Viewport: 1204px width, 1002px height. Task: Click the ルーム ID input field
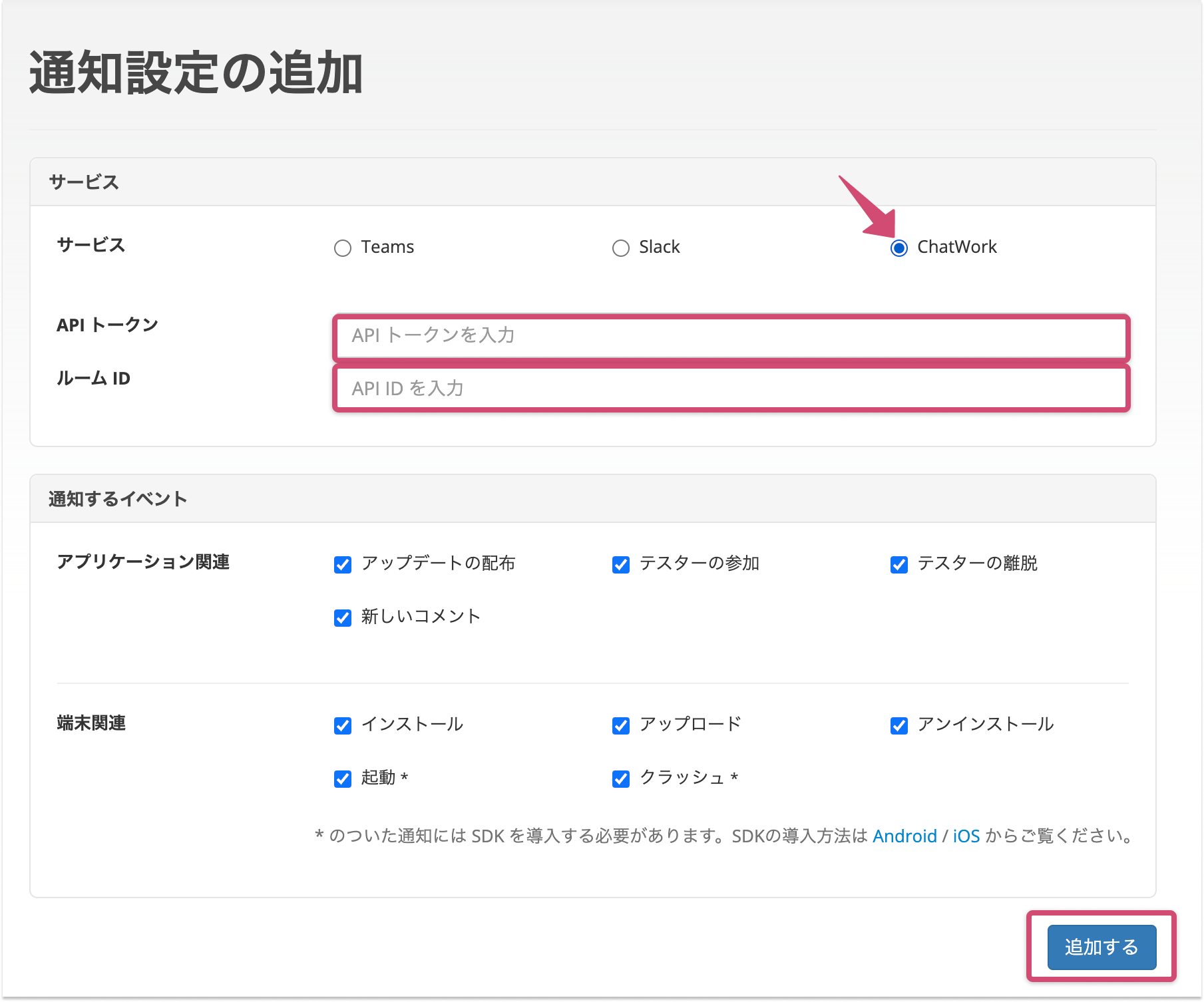point(730,389)
